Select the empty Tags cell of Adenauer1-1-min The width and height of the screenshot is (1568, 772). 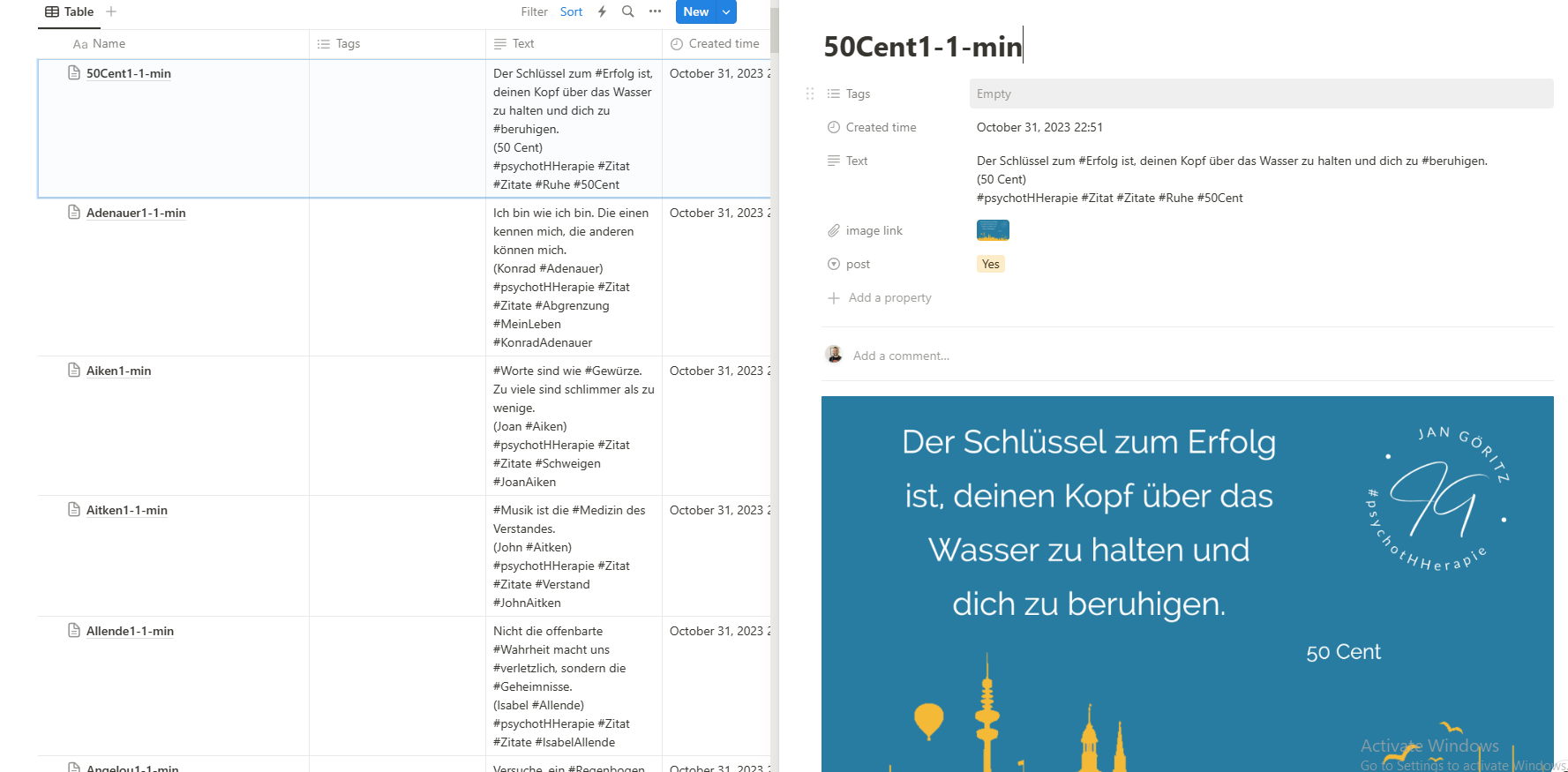(397, 277)
